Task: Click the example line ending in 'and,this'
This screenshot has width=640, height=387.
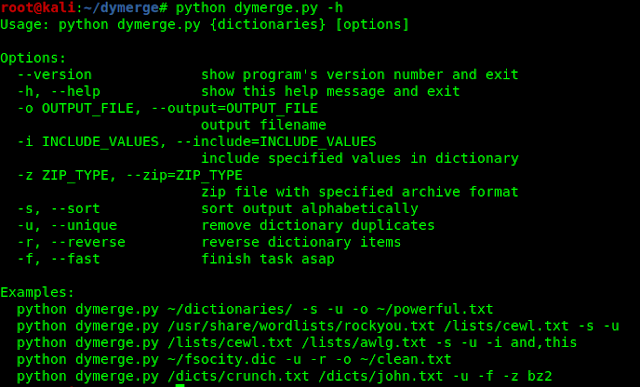Action: (297, 343)
